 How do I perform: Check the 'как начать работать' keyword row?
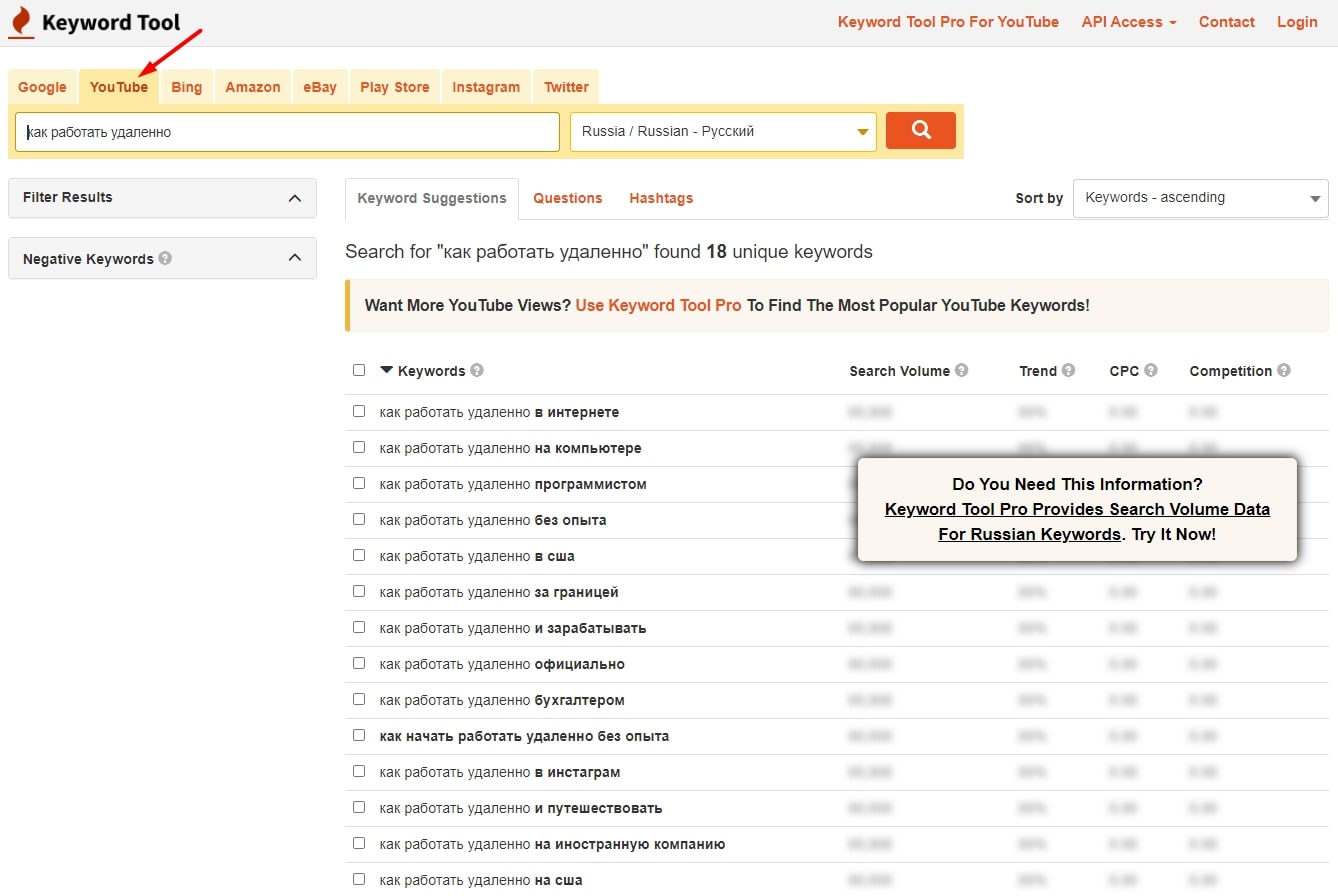(359, 735)
